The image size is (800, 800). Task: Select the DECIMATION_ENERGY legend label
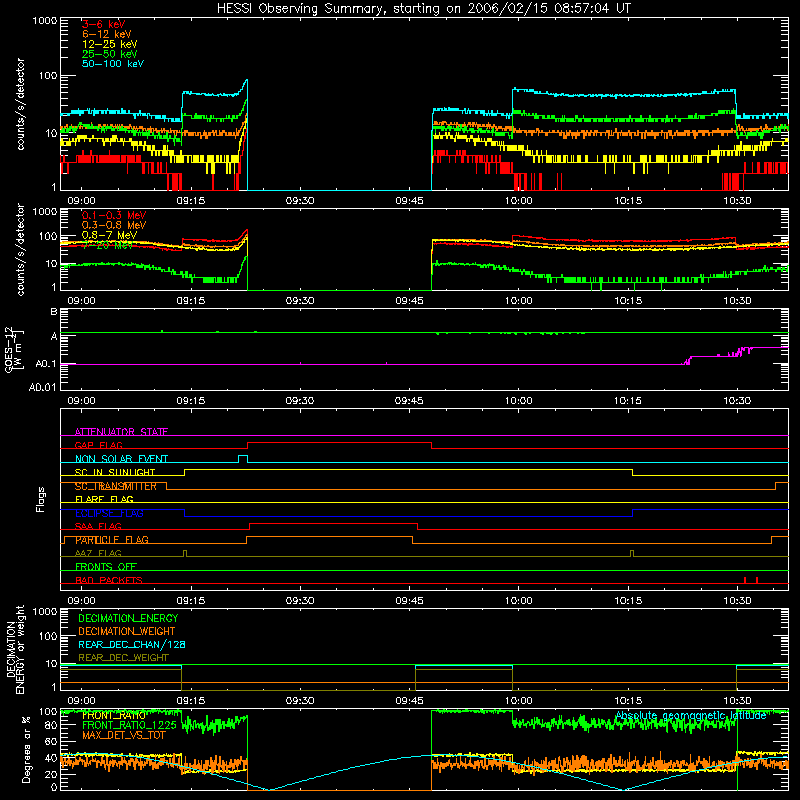point(128,618)
